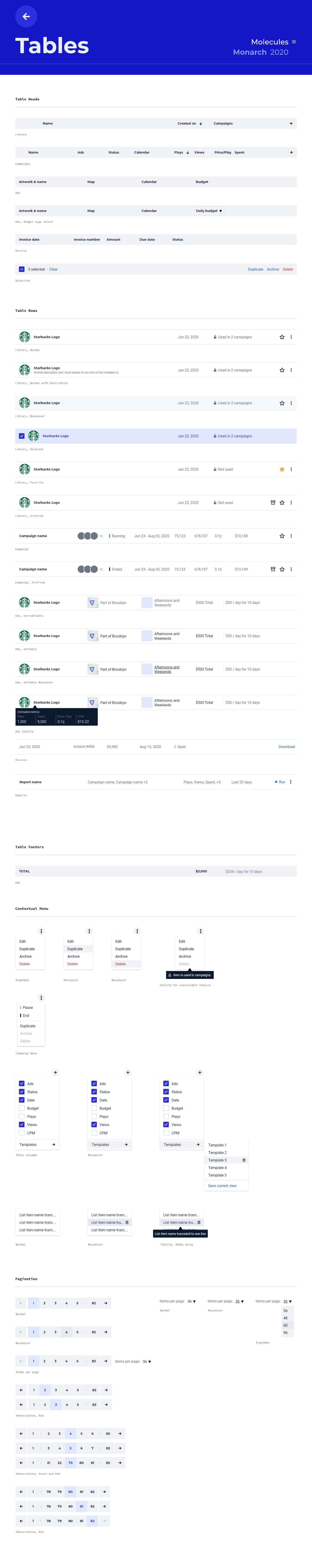Click the back arrow in the header
Viewport: 312px width, 1568px height.
(x=26, y=16)
